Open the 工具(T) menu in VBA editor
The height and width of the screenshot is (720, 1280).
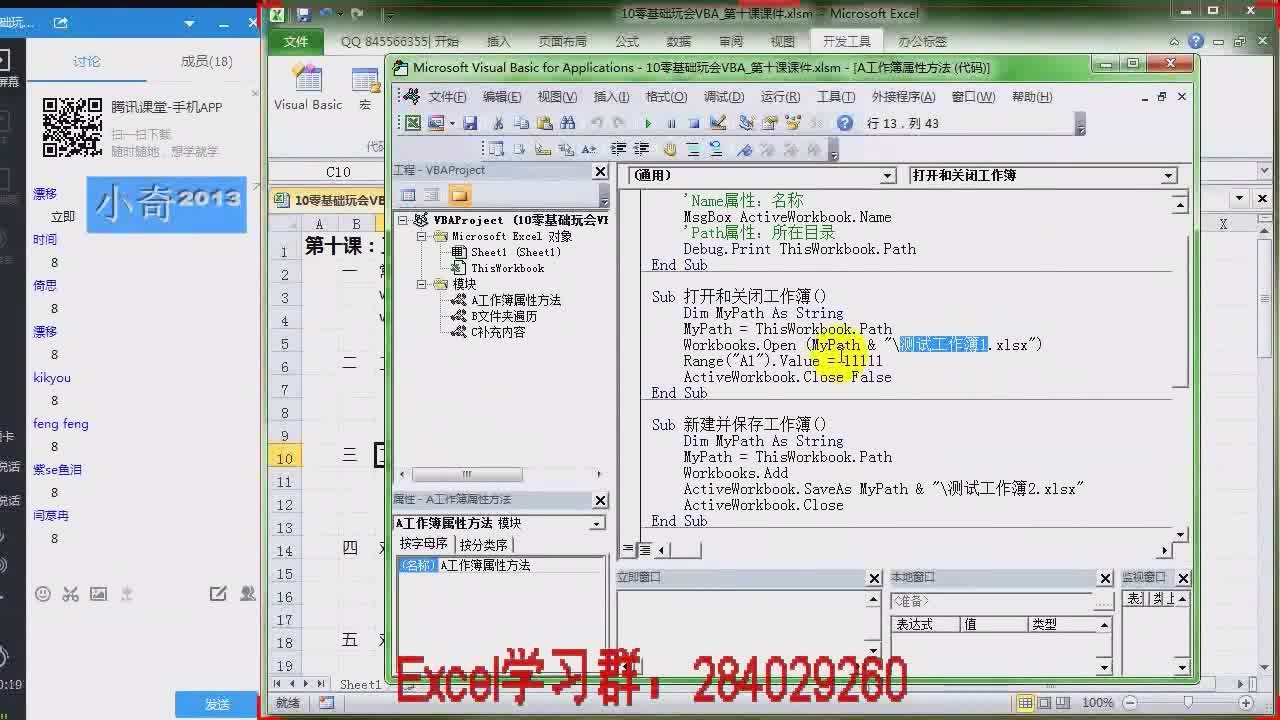tap(836, 97)
